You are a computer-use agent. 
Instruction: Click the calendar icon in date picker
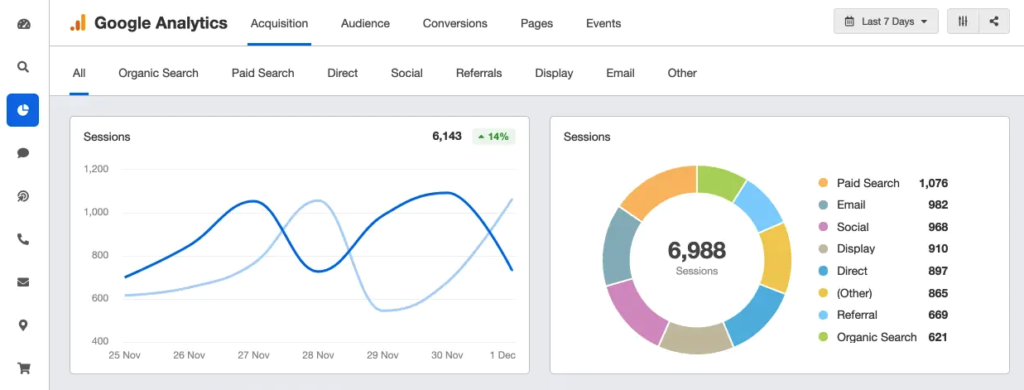850,22
